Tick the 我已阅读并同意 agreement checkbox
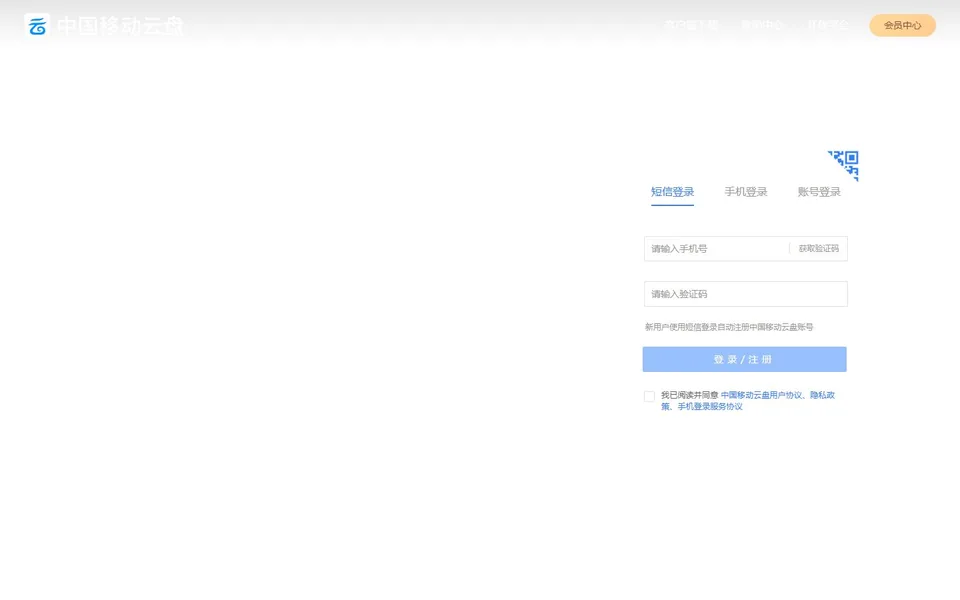 coord(650,397)
